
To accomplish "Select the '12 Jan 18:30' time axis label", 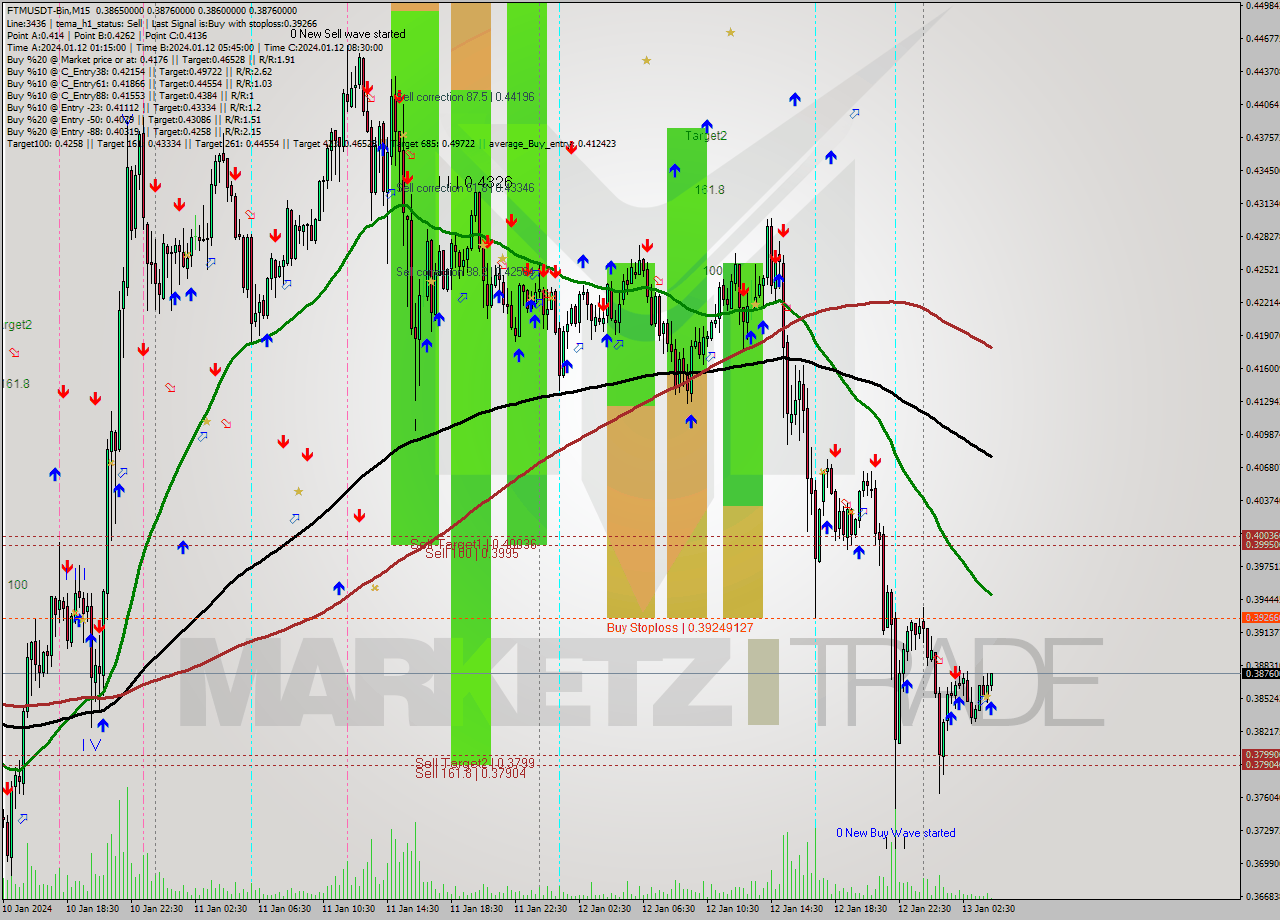I will [860, 909].
